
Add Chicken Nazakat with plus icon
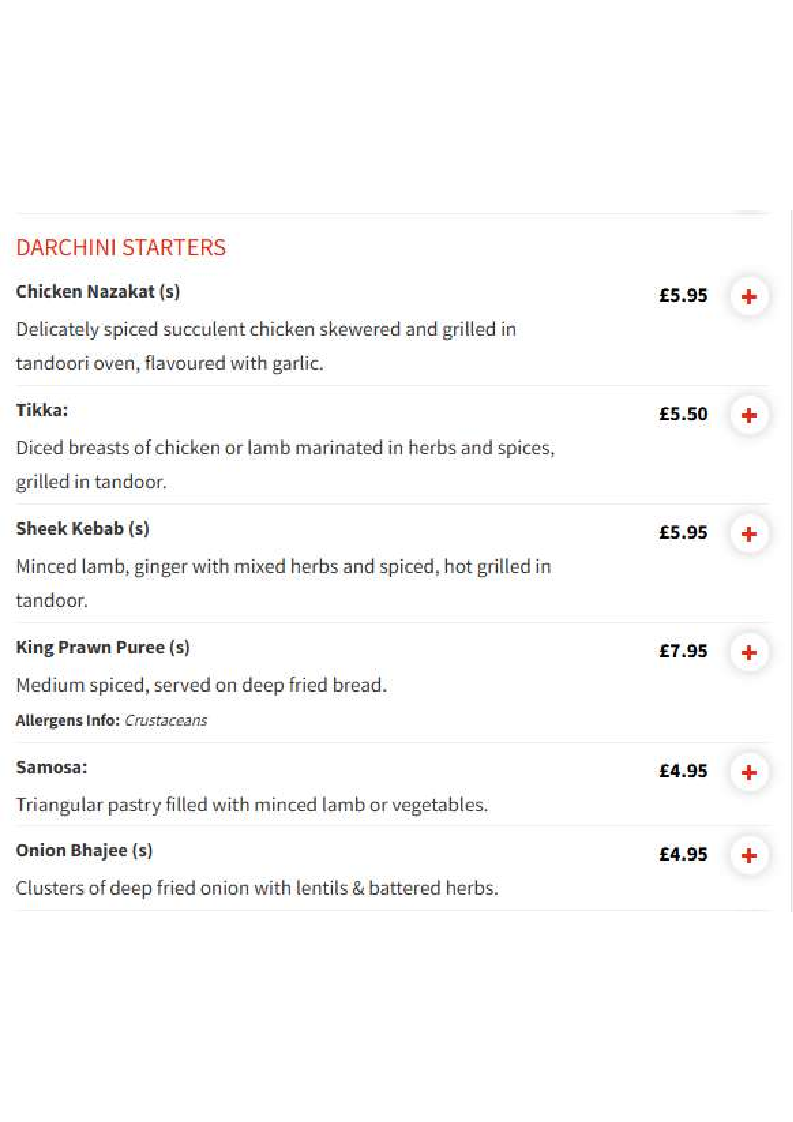point(749,296)
